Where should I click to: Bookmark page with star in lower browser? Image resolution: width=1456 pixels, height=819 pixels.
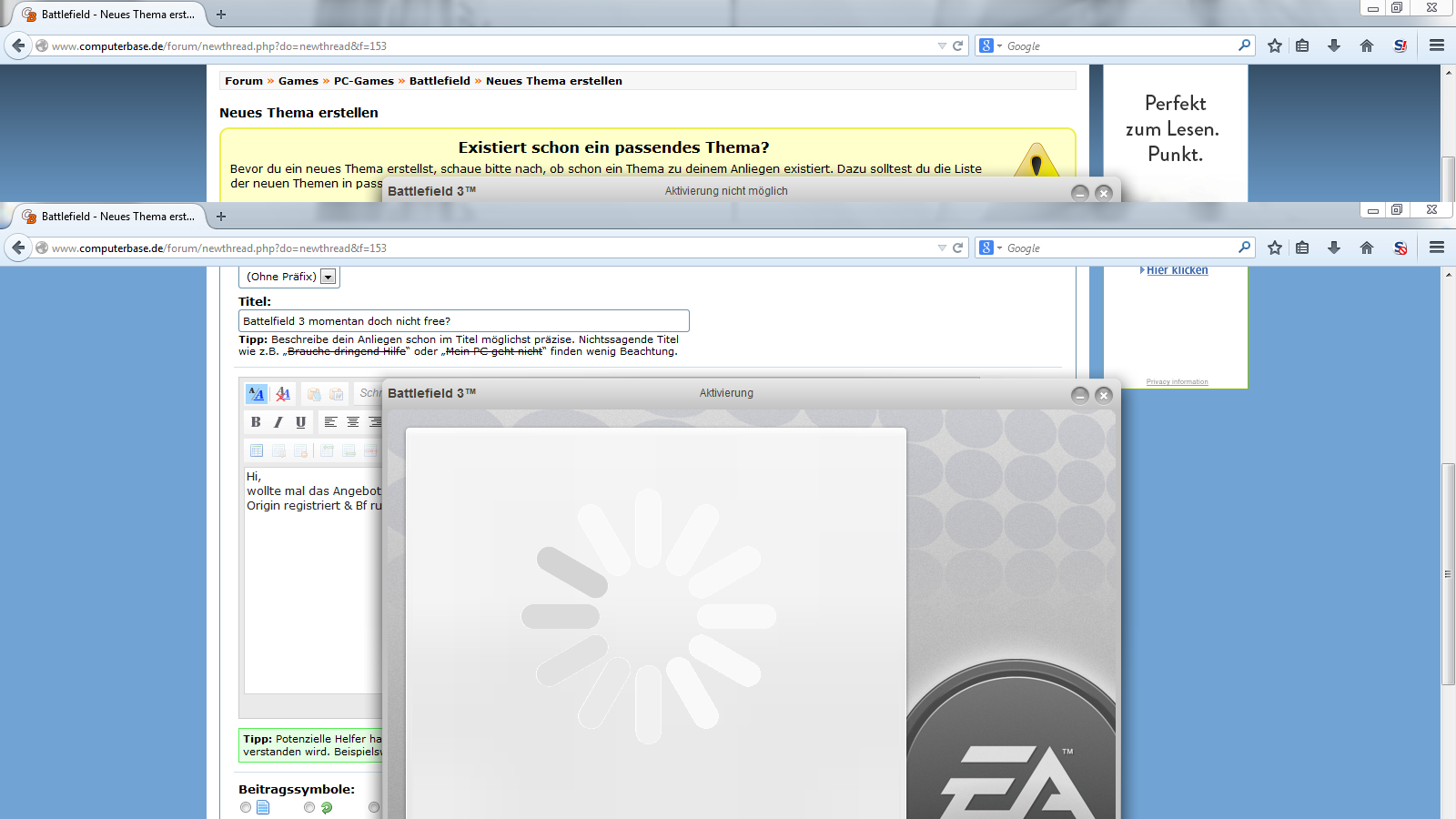[x=1275, y=248]
